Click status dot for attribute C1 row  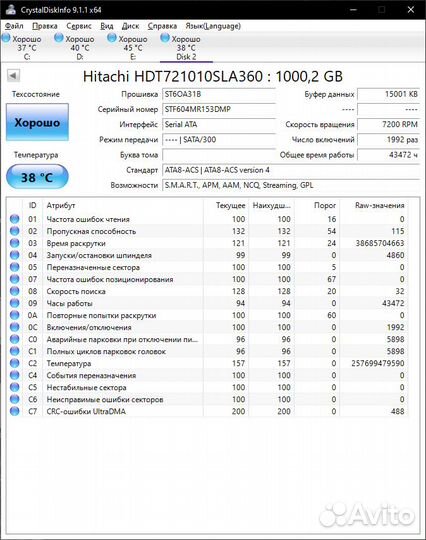(x=14, y=351)
